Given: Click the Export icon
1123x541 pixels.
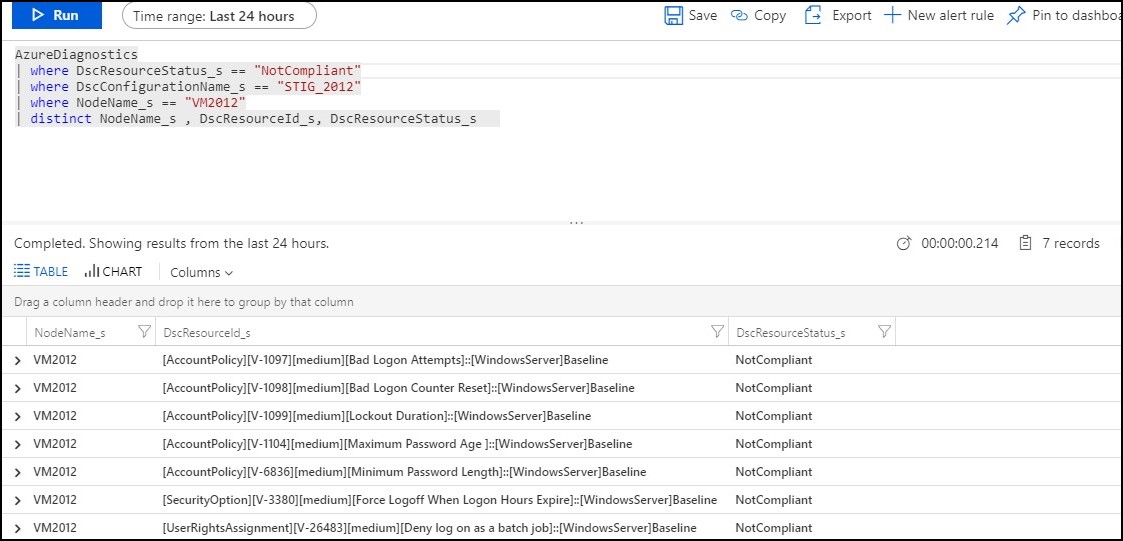Looking at the screenshot, I should point(813,16).
